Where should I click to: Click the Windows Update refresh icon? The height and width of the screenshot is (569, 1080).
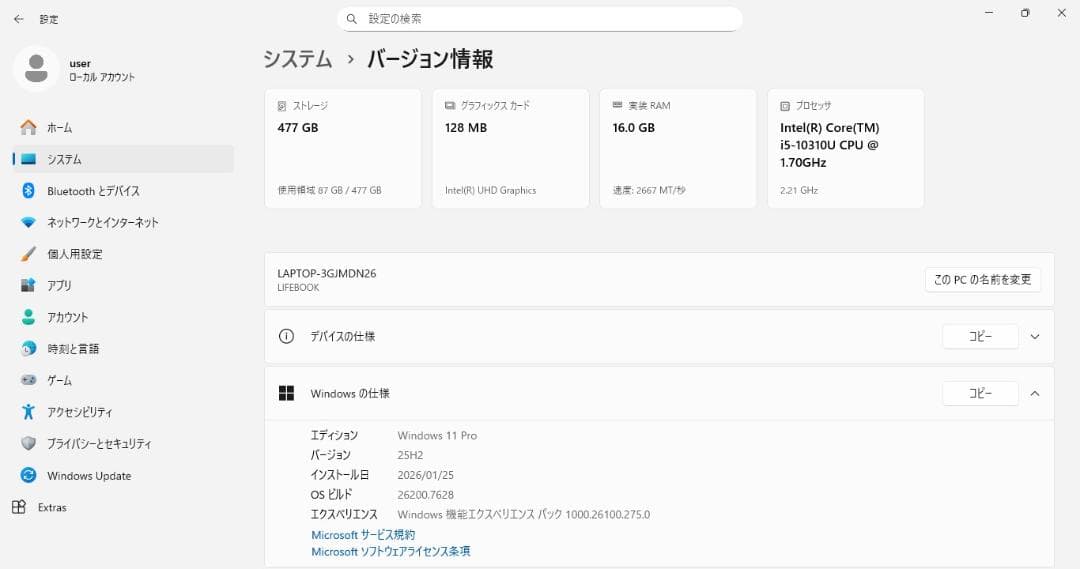coord(28,475)
